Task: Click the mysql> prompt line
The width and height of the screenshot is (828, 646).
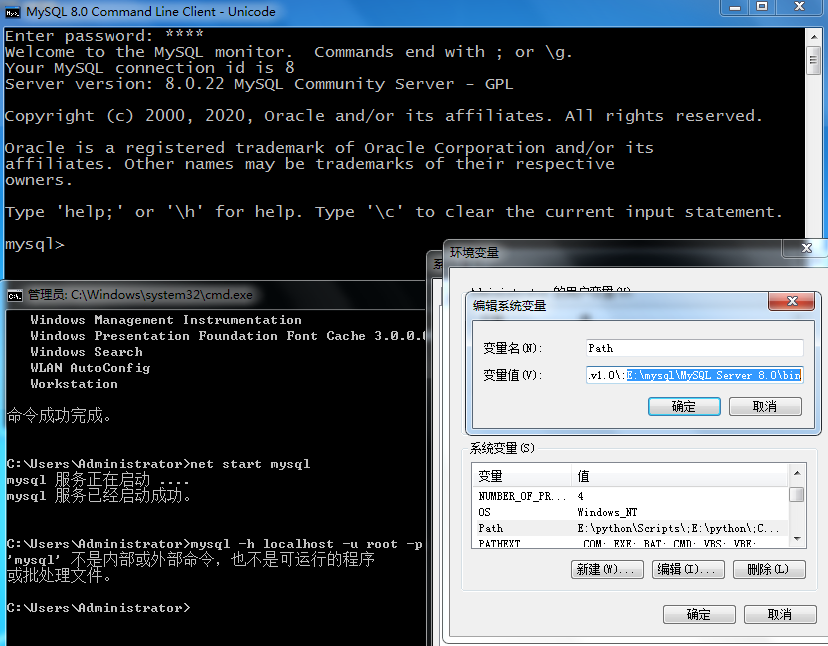Action: pyautogui.click(x=35, y=244)
